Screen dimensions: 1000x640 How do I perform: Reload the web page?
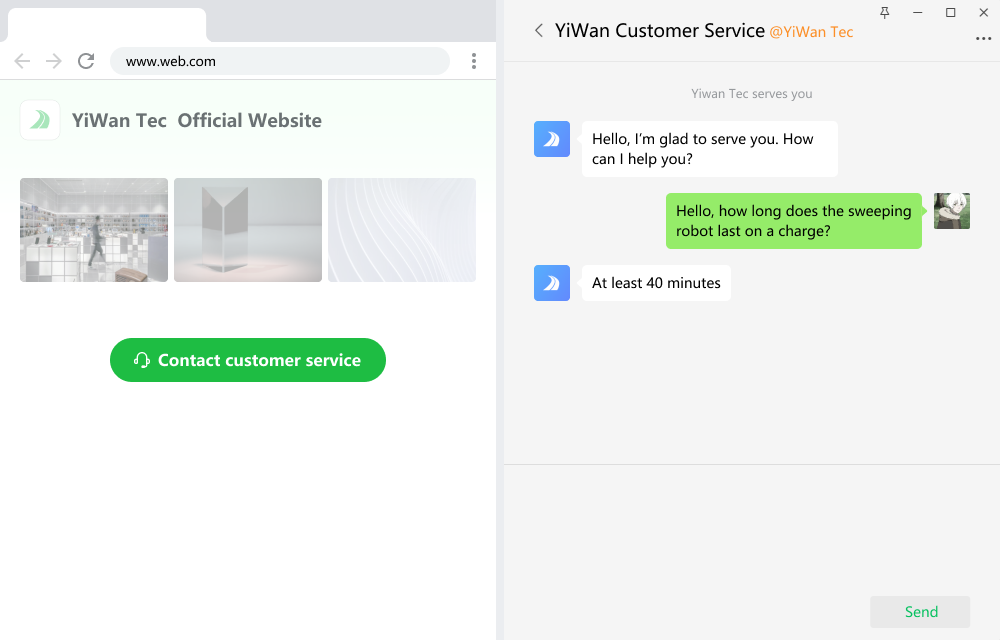[86, 61]
